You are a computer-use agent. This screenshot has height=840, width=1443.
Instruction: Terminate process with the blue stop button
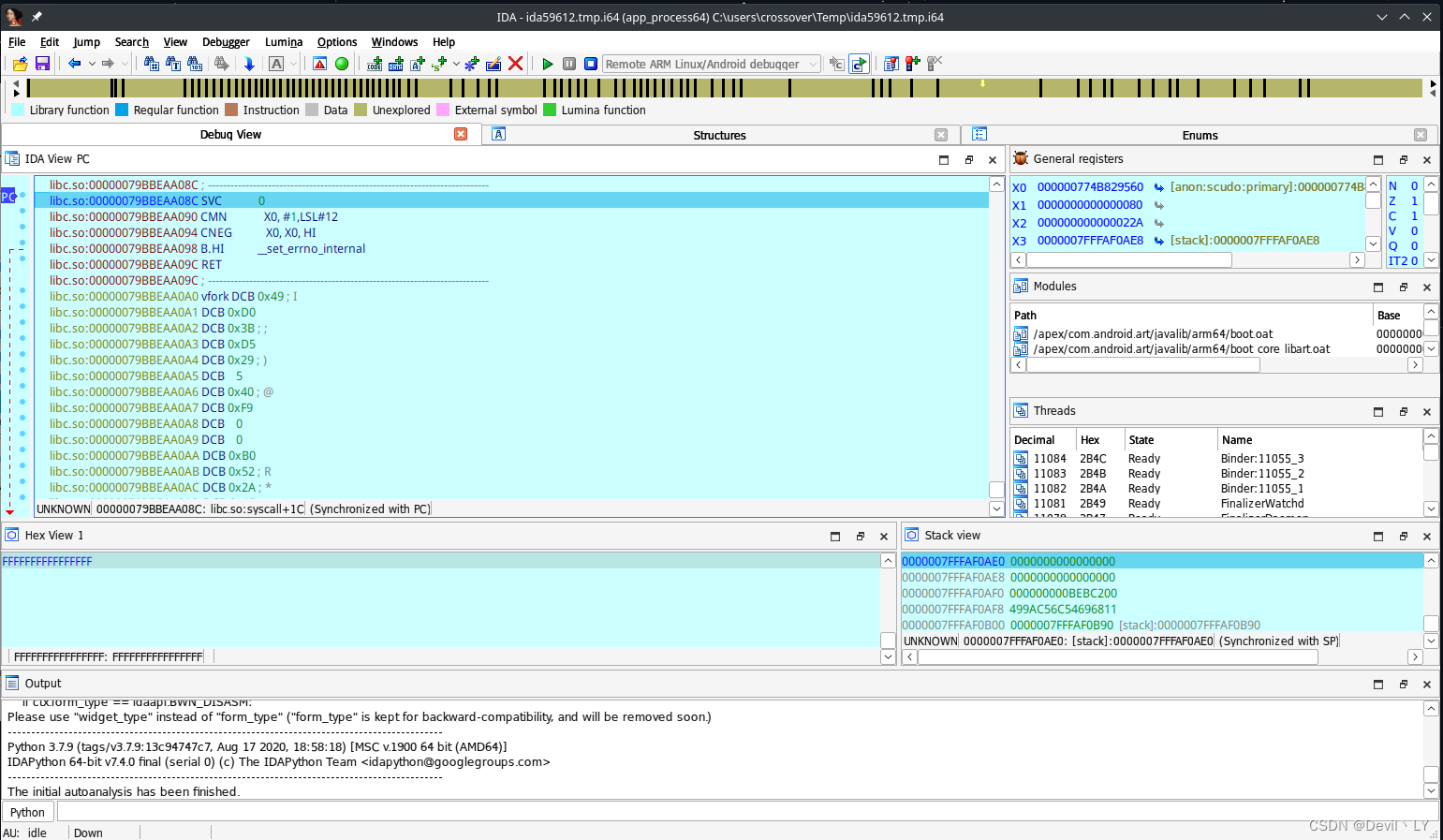click(x=591, y=64)
